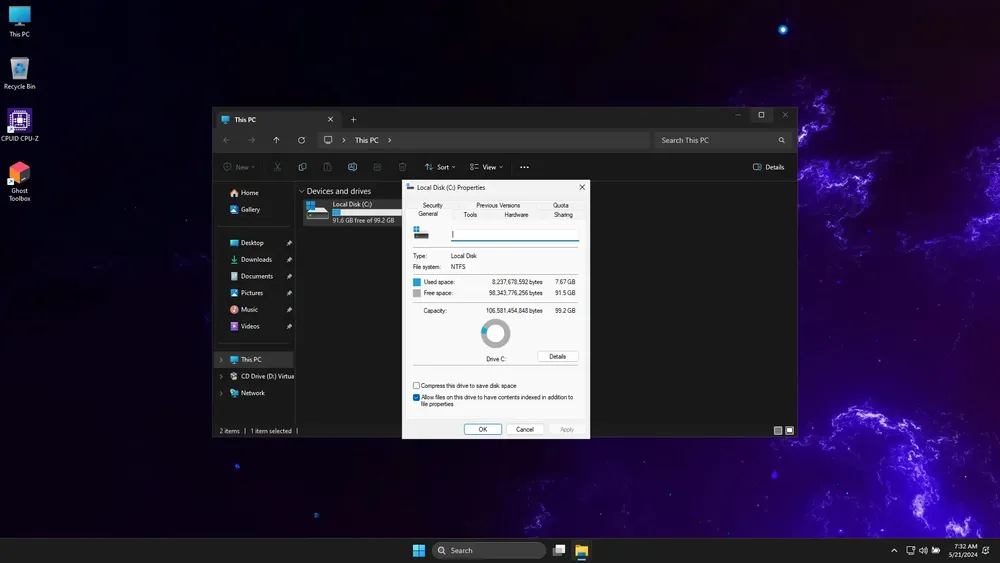The image size is (1000, 563).
Task: Expand the CD Drive (D:) tree node
Action: (221, 376)
